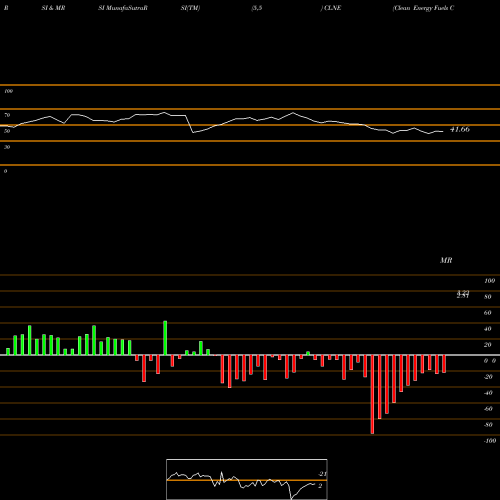Click the MR axis label -60
Viewport: 500px width, 500px height.
[488, 409]
